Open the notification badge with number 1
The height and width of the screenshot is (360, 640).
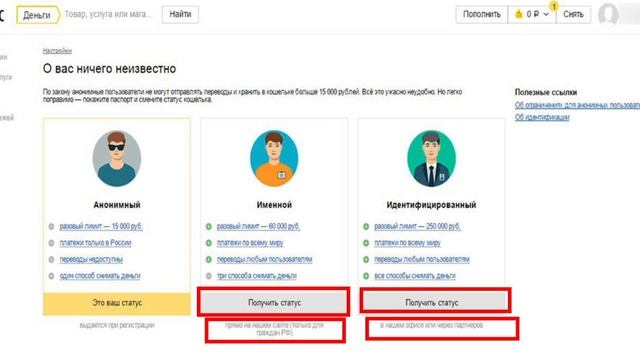(x=554, y=6)
